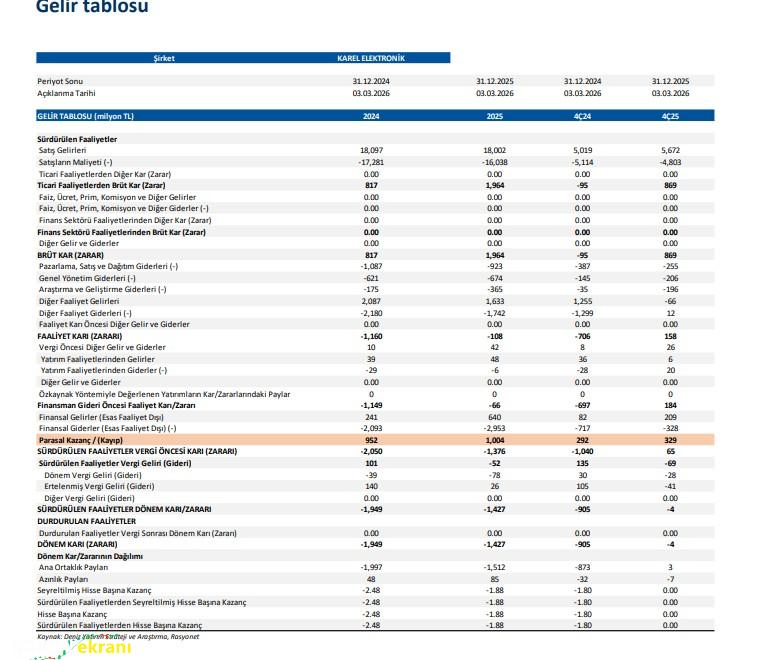The width and height of the screenshot is (760, 660).
Task: Select the DURDURULAN FAALİYETLER section heading
Action: pyautogui.click(x=86, y=521)
